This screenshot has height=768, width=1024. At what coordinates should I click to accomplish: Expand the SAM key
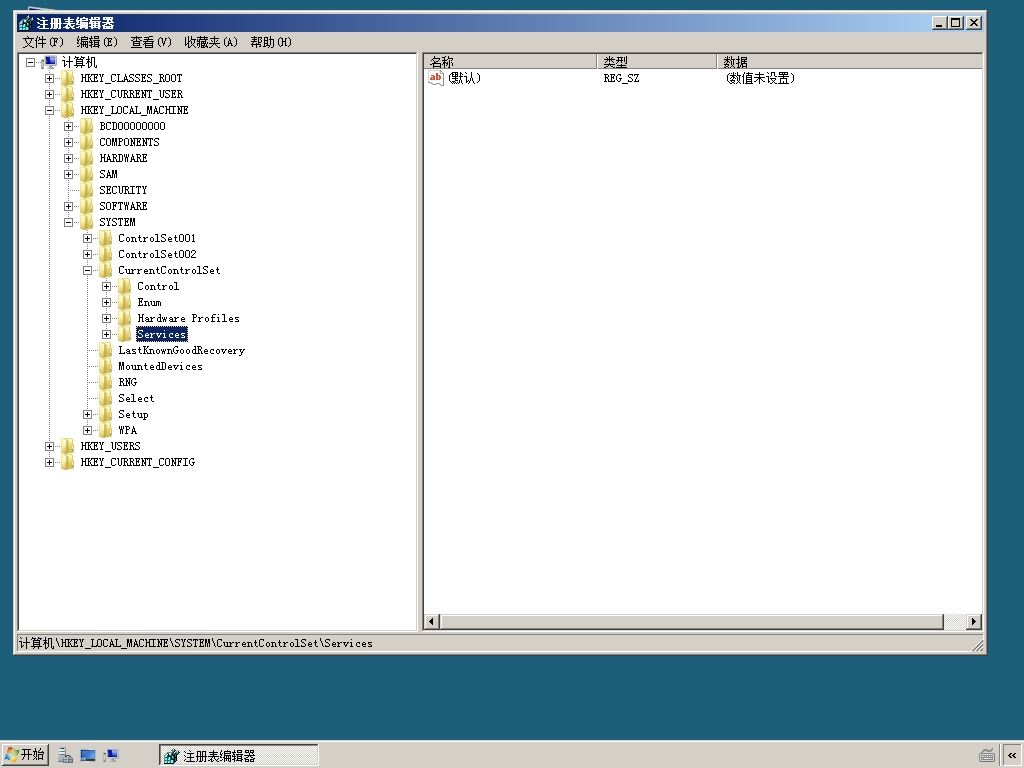click(68, 174)
